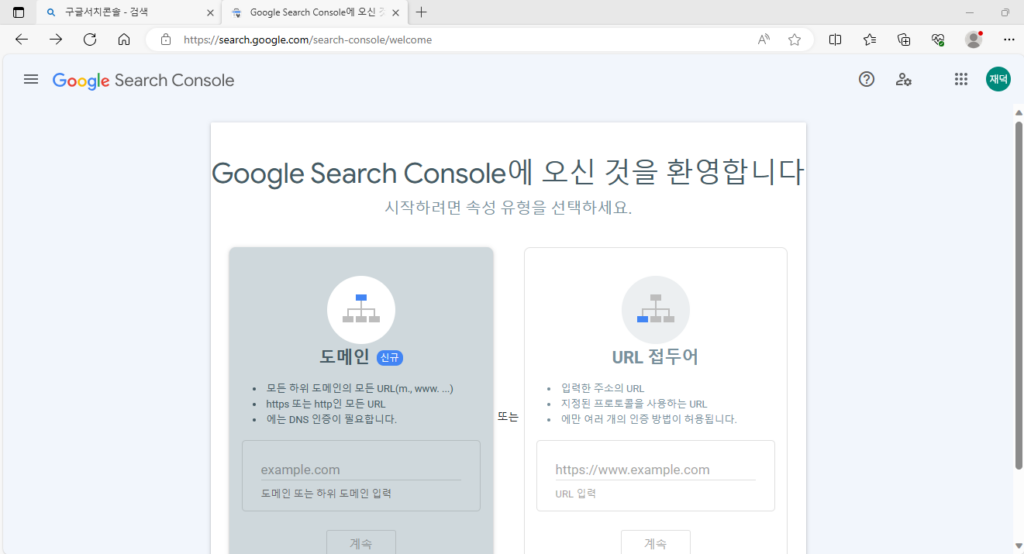Image resolution: width=1024 pixels, height=554 pixels.
Task: Click the browser address bar URL
Action: click(308, 40)
